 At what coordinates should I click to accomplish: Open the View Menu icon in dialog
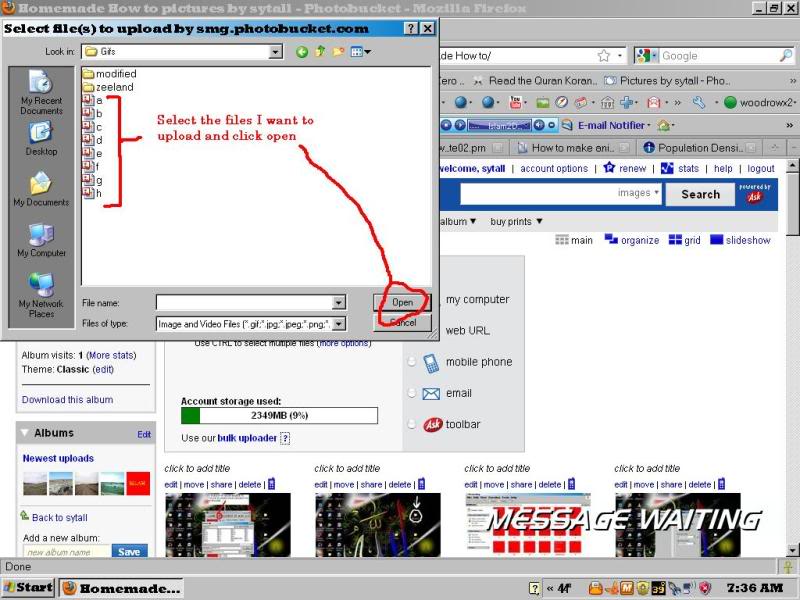(x=360, y=52)
